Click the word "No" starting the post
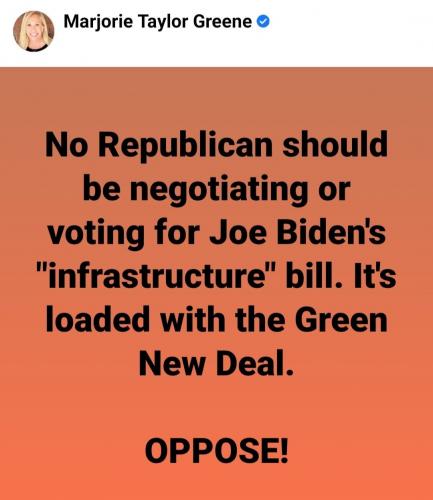433x500 pixels. point(66,144)
